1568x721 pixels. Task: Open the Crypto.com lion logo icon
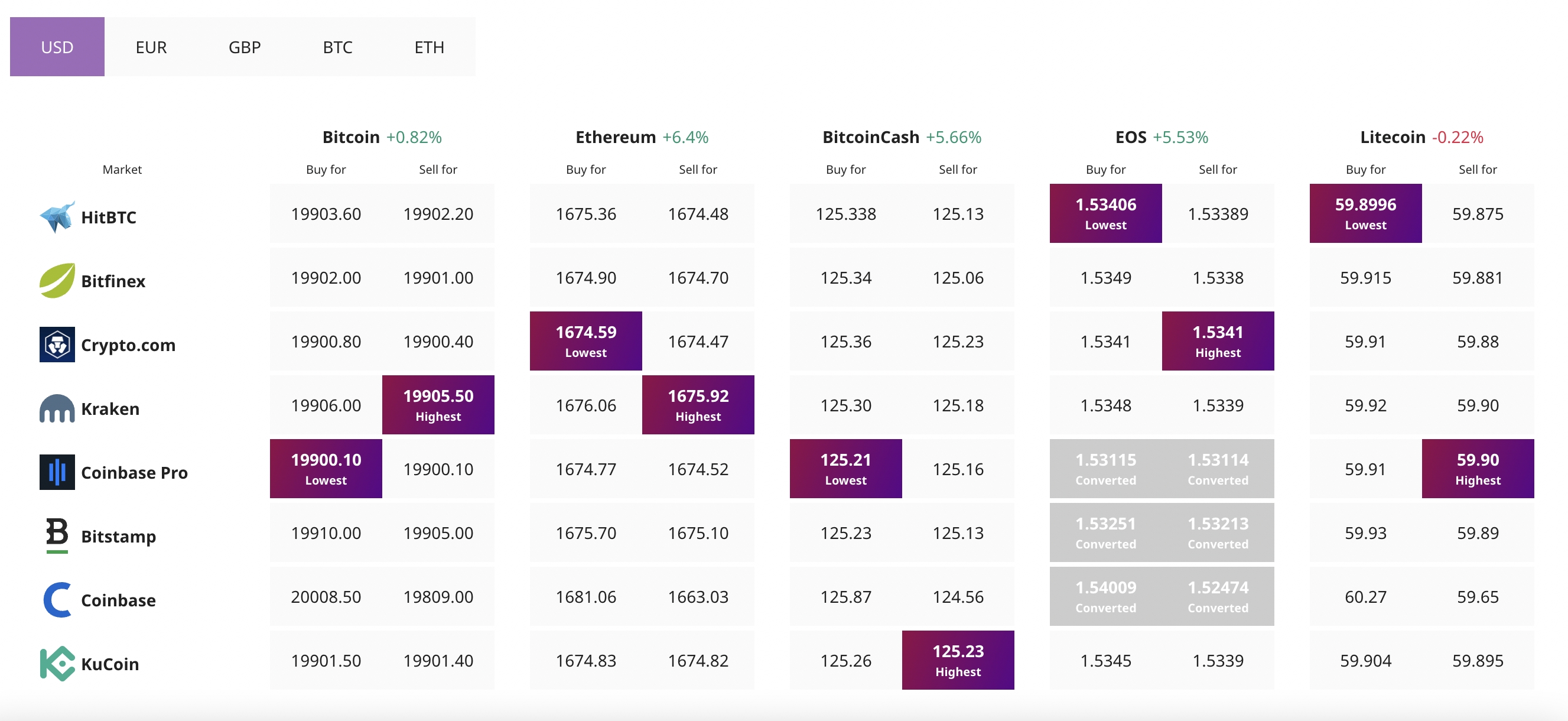tap(57, 345)
